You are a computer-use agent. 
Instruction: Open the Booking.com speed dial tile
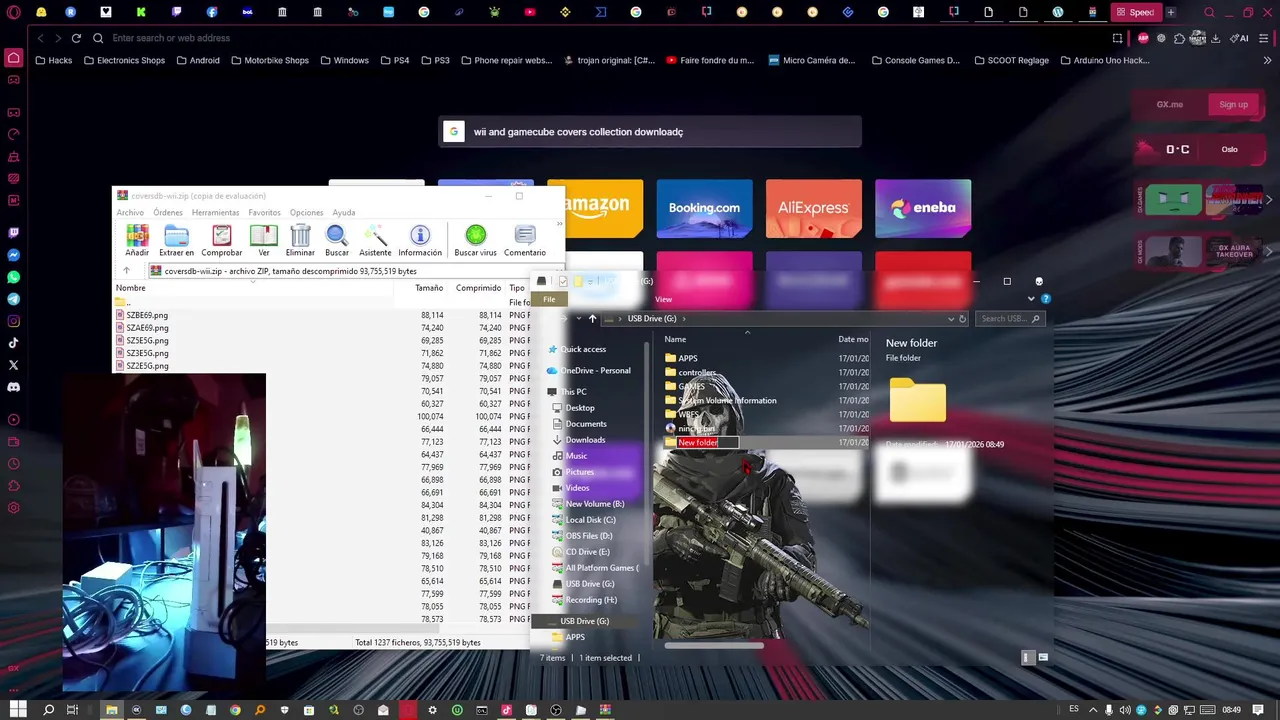click(704, 208)
